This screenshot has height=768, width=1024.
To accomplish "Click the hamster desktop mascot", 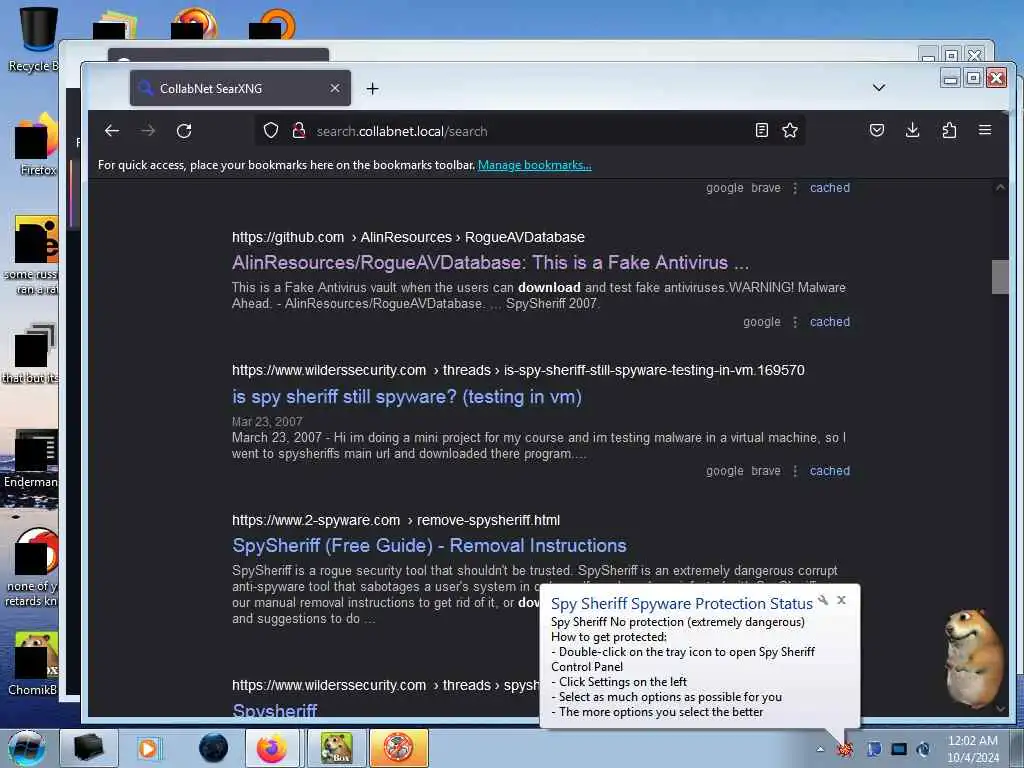I will (x=973, y=657).
